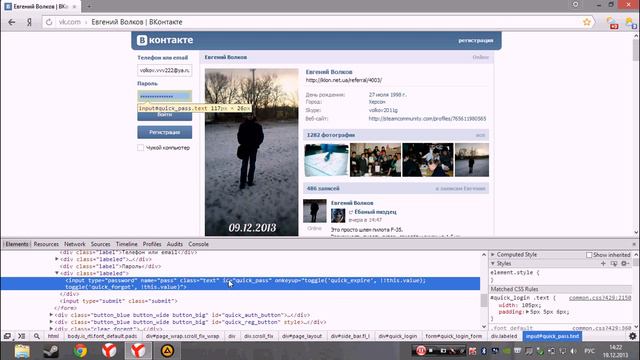Go back with the browser back arrow

click(11, 22)
